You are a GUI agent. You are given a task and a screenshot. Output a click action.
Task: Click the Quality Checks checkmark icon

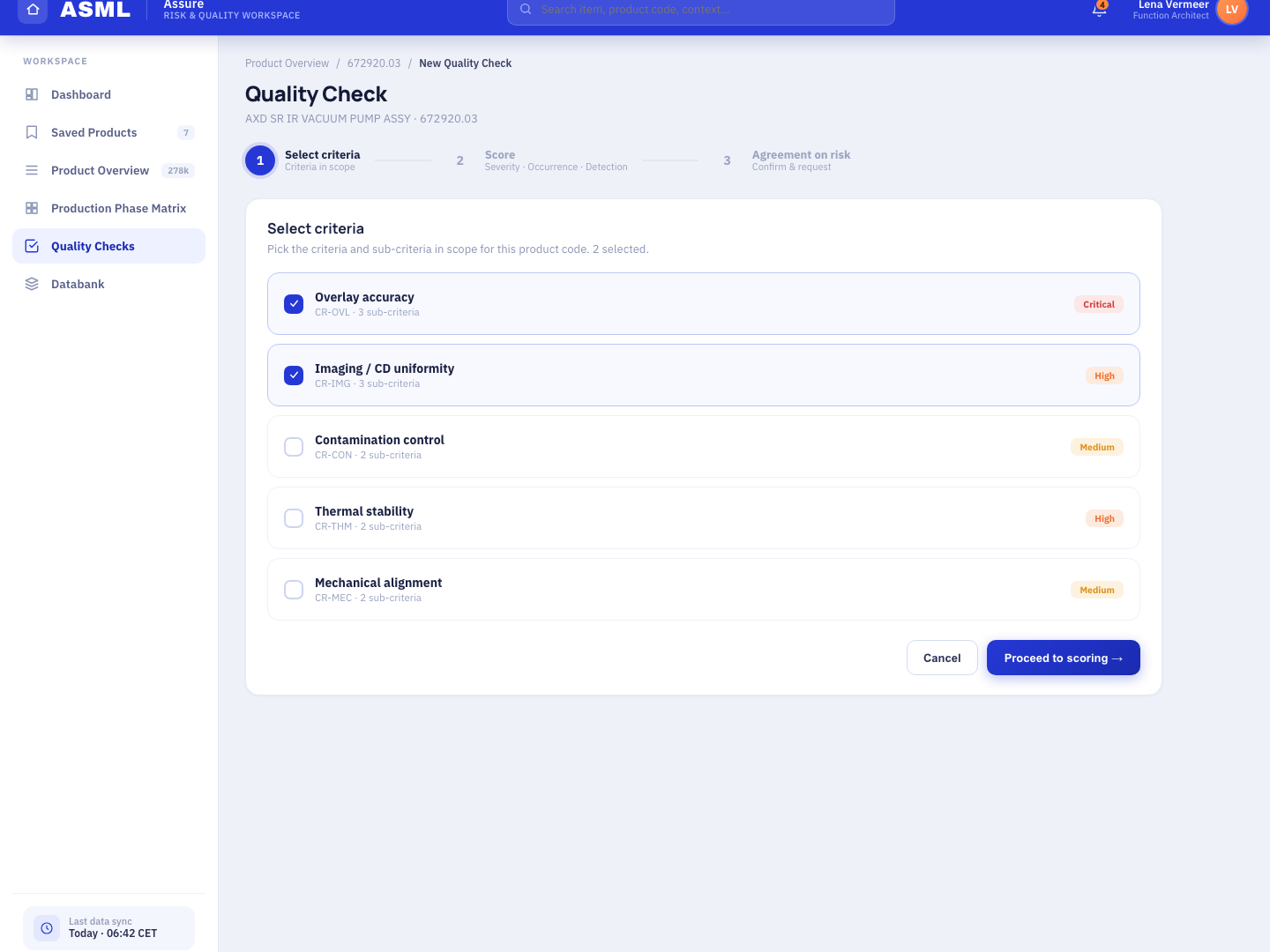pyautogui.click(x=32, y=246)
